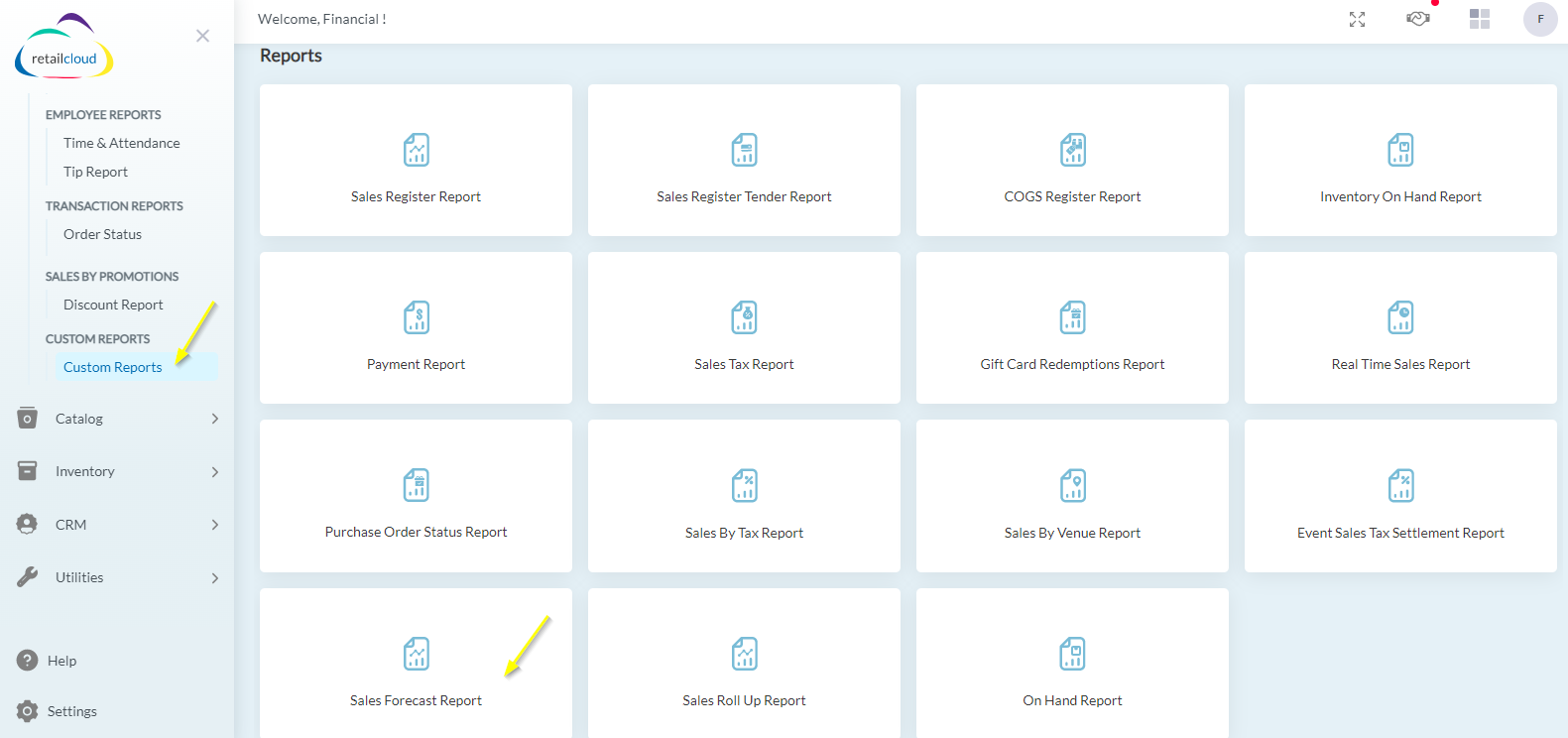Click the COGS Register Report label

1072,196
